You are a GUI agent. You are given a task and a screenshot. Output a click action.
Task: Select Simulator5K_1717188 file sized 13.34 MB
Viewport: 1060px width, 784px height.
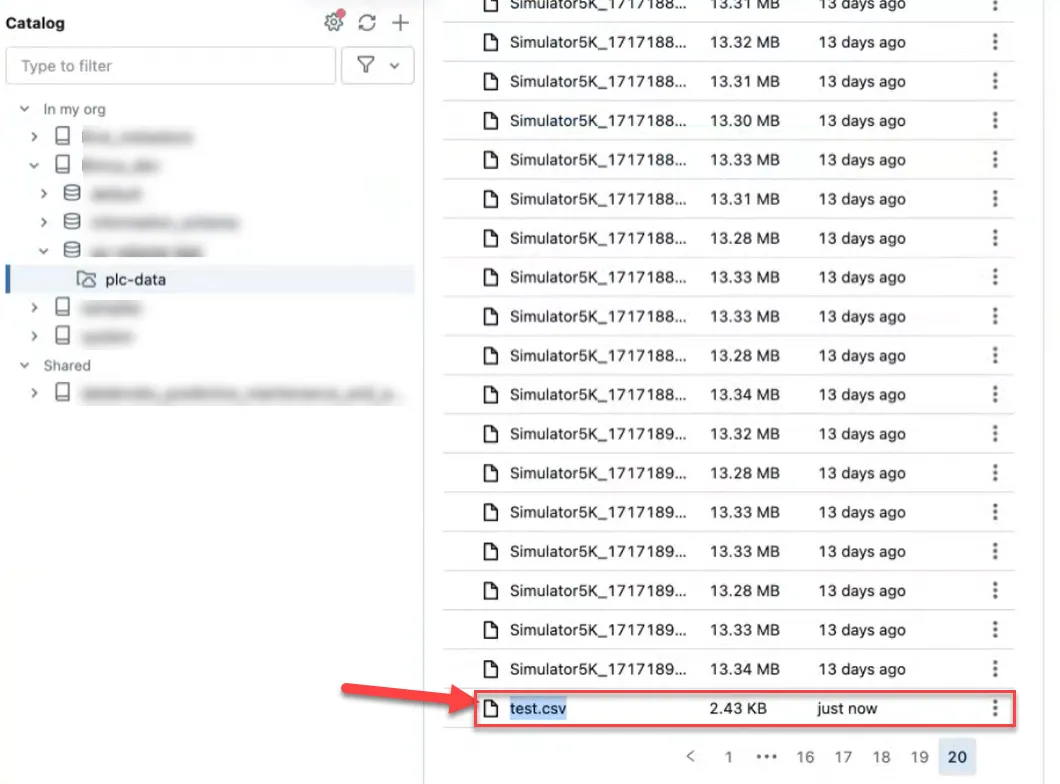(598, 395)
